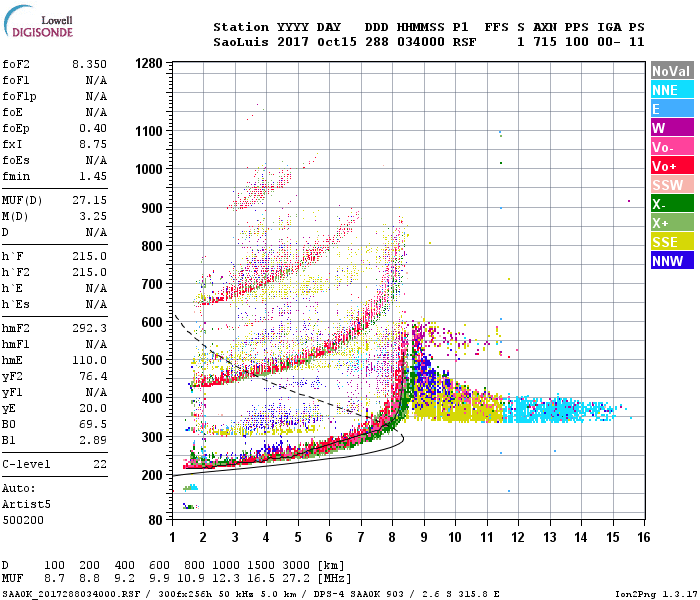Select the Vo- pink legend swatch
Viewport: 700px width, 600px height.
pyautogui.click(x=672, y=146)
